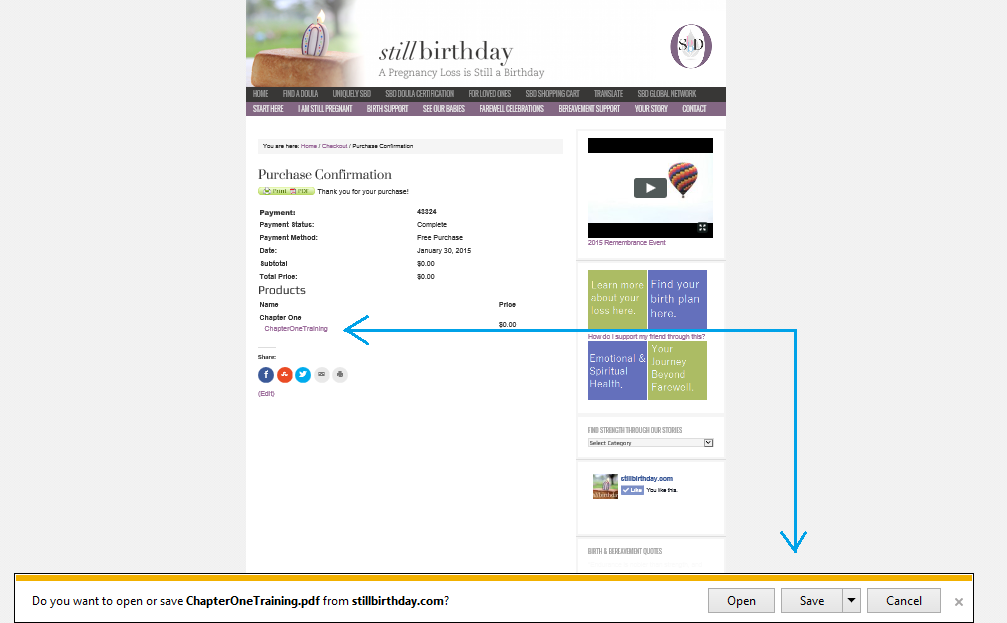Click the Facebook Like button
1007x623 pixels.
(x=632, y=490)
